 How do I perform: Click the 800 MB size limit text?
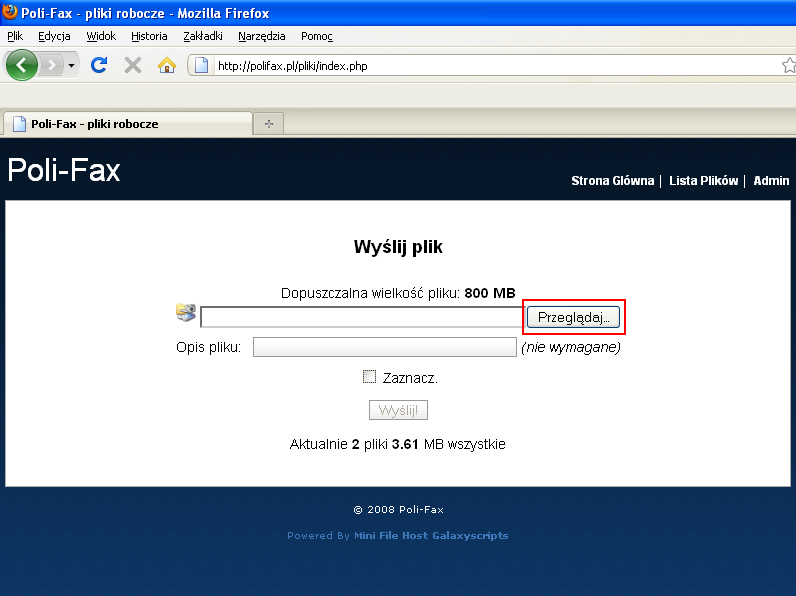point(490,293)
